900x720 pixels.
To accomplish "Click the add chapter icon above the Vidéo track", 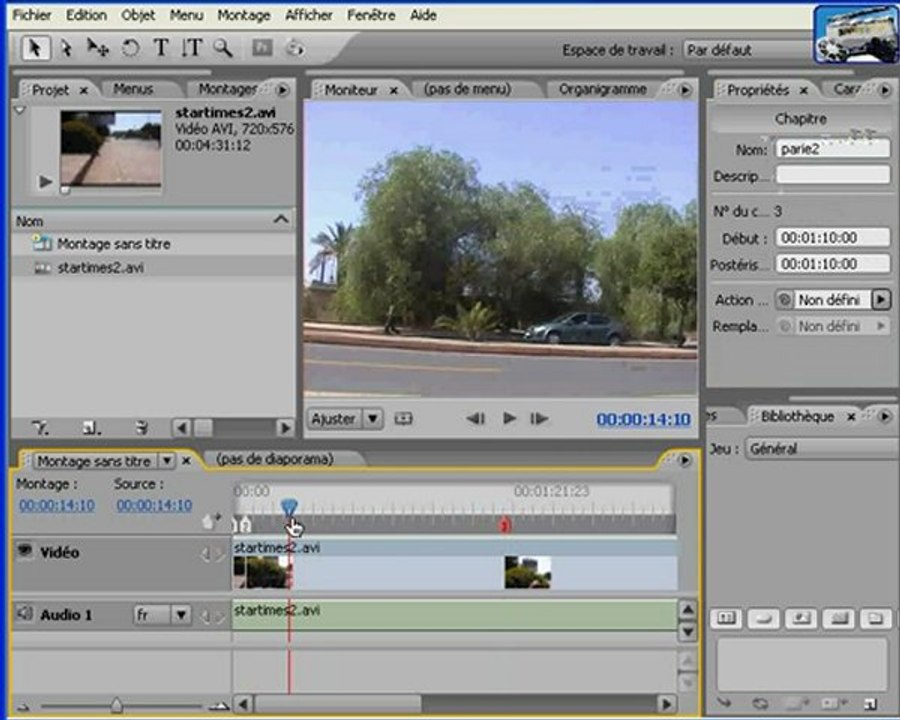I will (211, 521).
